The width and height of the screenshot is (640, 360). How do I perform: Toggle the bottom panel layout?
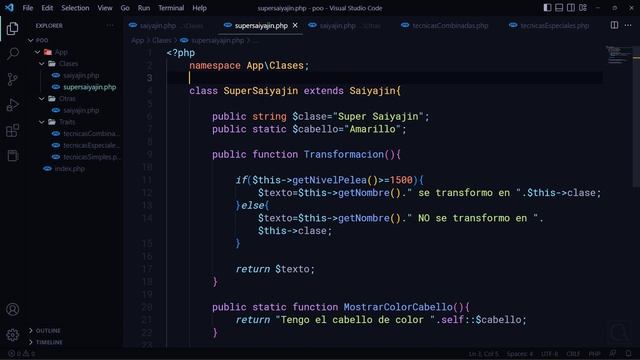point(559,8)
